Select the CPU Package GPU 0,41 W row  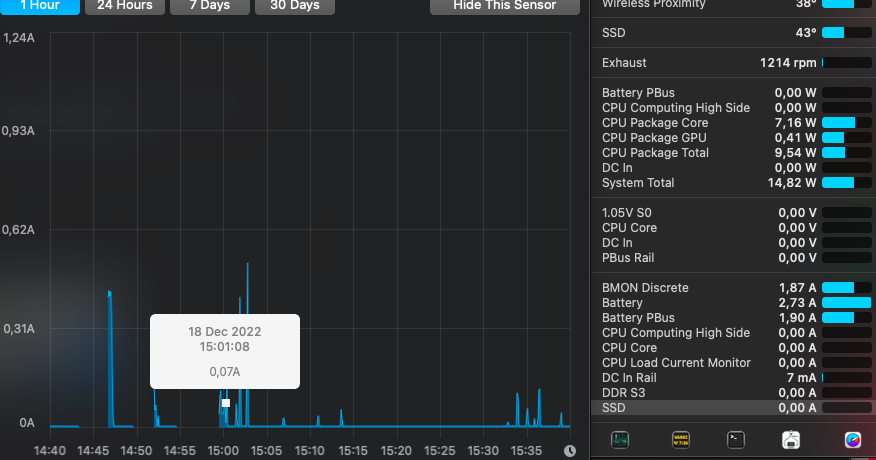(x=733, y=138)
